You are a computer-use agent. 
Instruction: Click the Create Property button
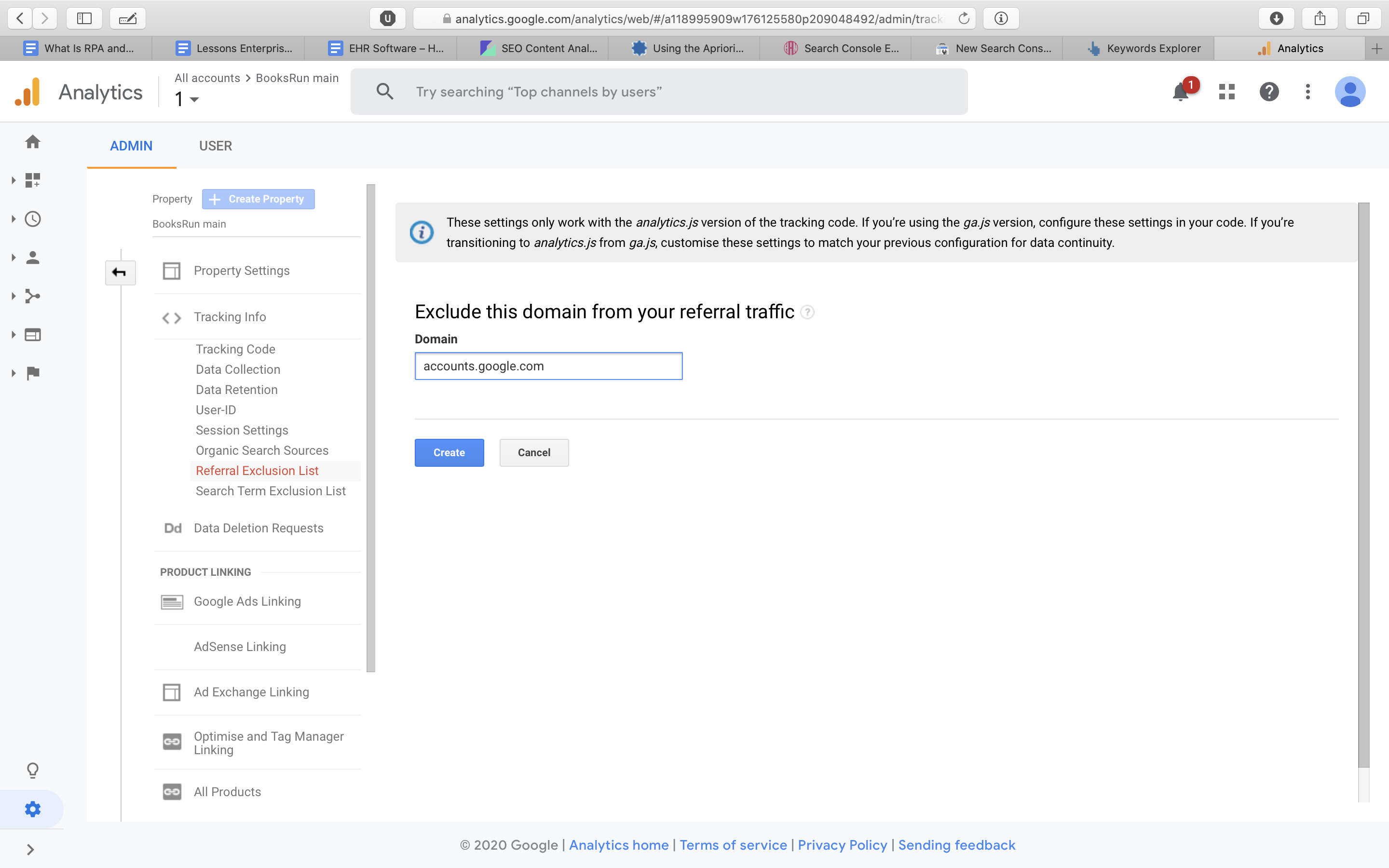click(x=259, y=199)
